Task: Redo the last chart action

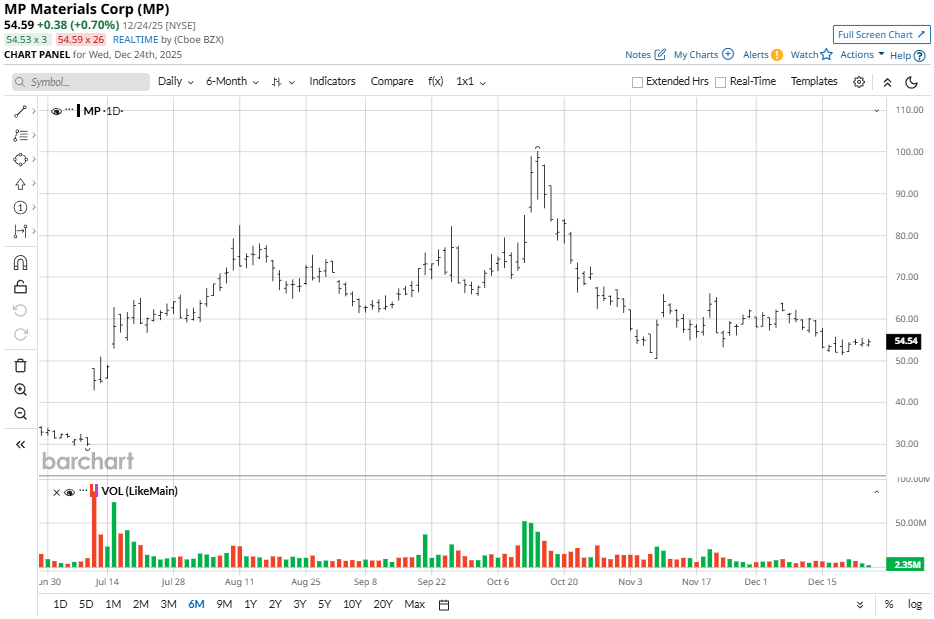Action: coord(20,334)
